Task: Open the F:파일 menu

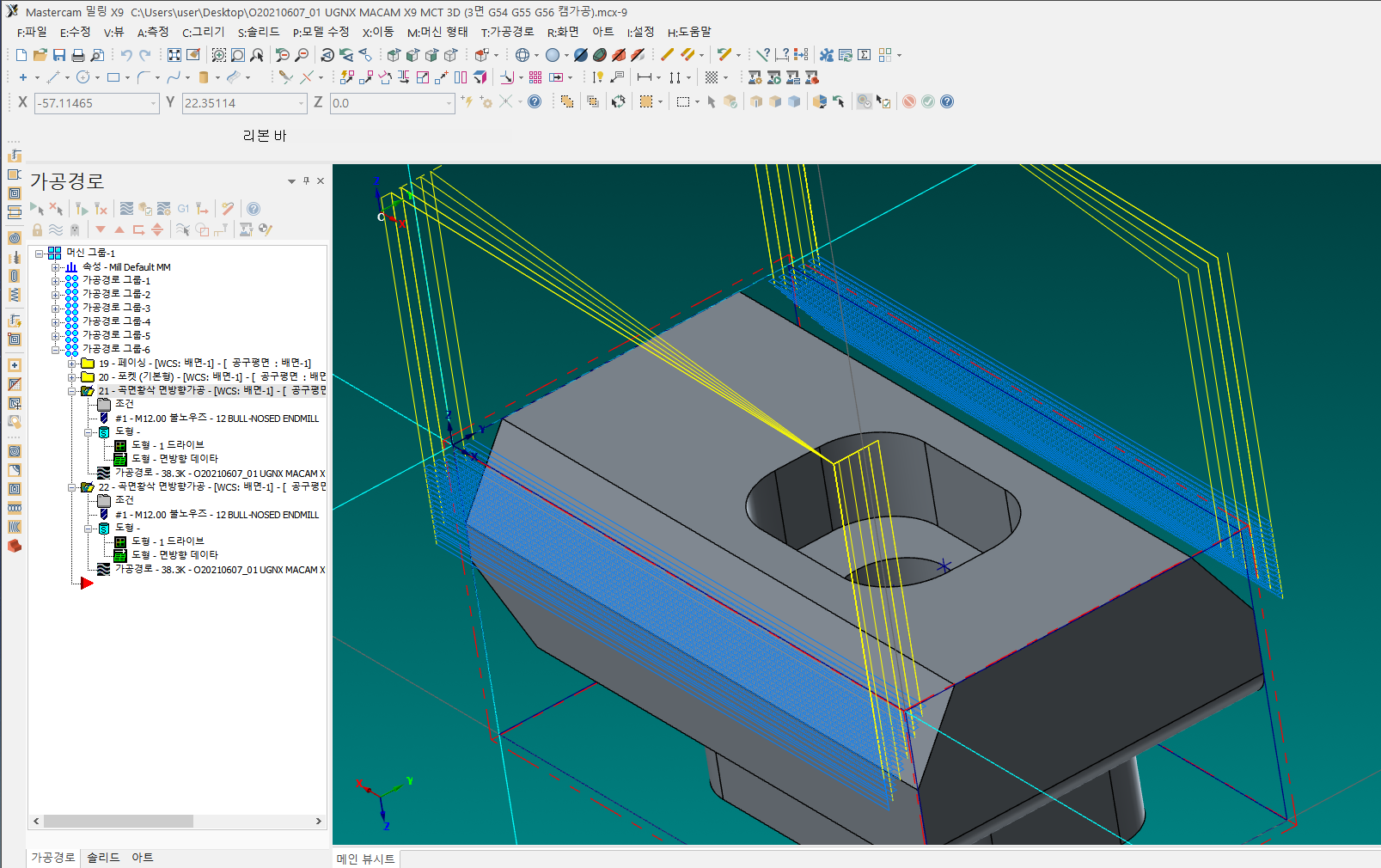Action: pos(32,33)
